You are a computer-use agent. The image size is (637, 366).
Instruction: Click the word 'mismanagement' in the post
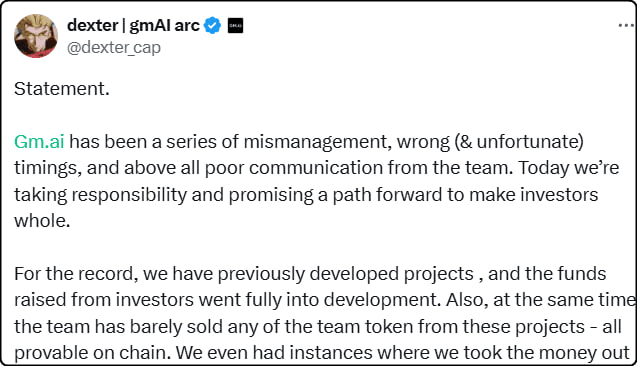(318, 142)
